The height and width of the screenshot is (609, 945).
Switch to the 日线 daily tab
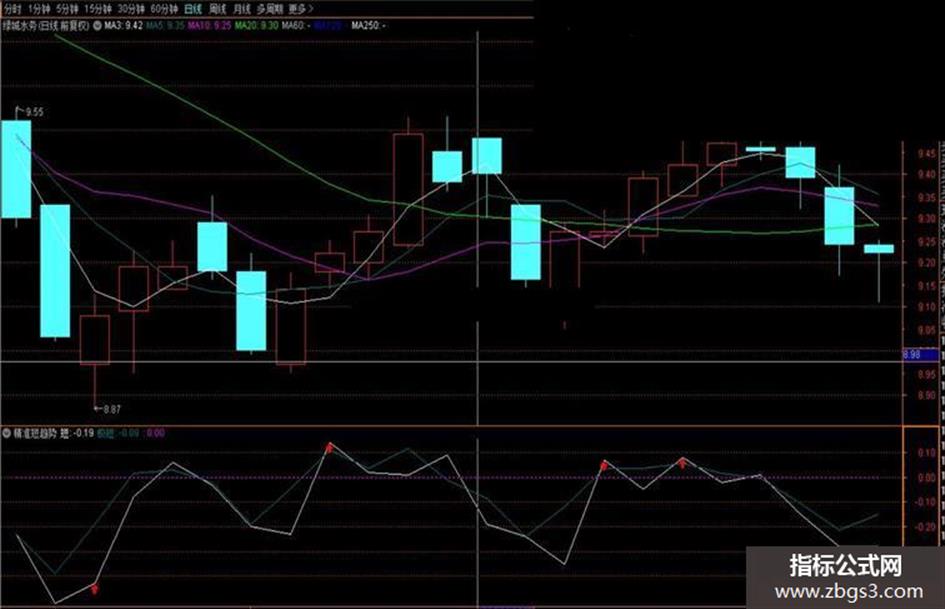(193, 9)
